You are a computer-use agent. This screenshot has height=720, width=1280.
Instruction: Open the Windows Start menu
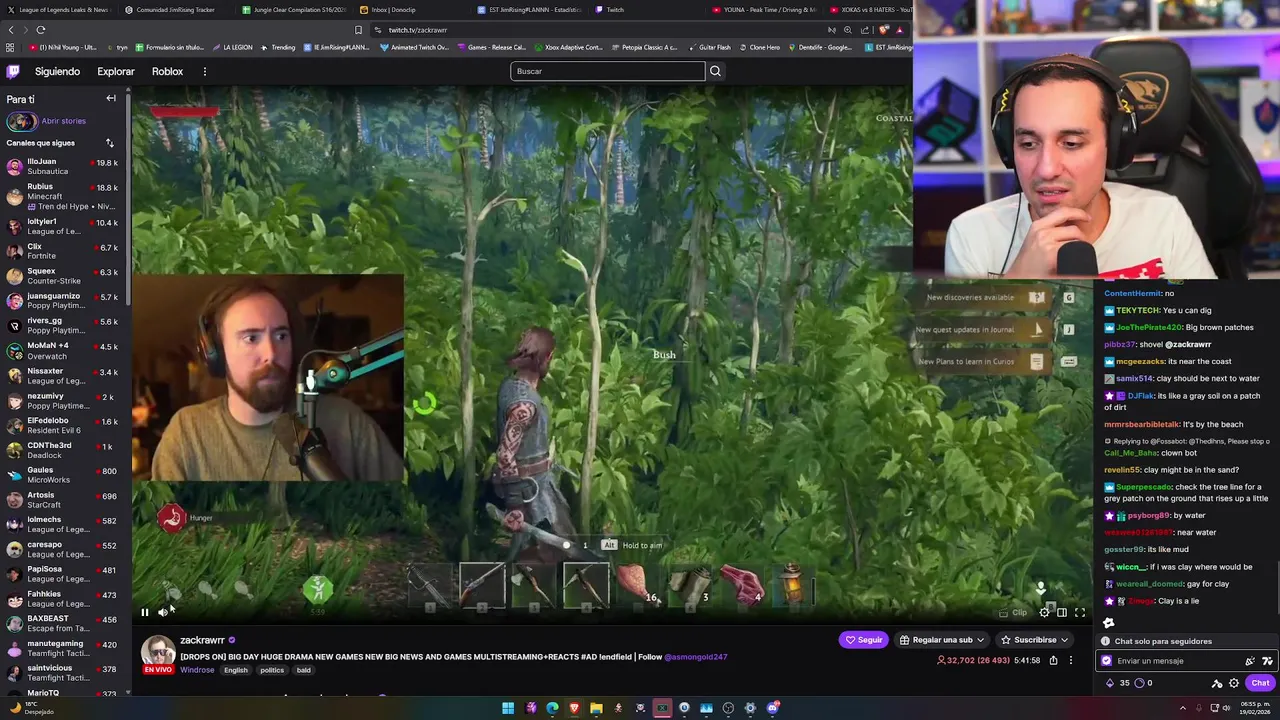[508, 708]
